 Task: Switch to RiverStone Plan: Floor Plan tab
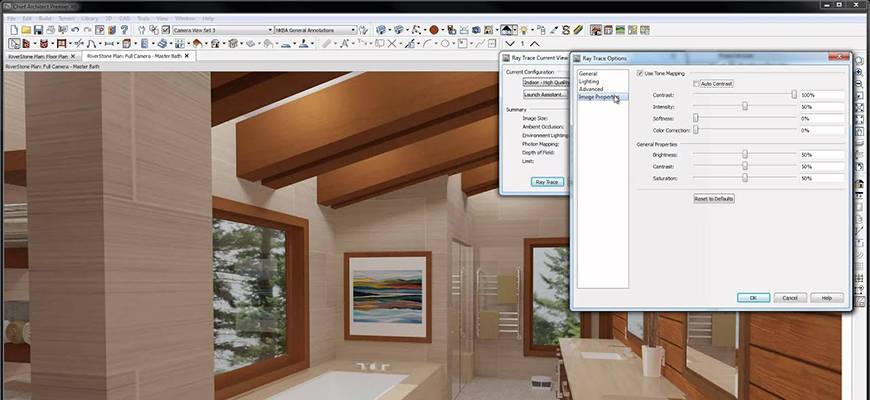point(39,57)
